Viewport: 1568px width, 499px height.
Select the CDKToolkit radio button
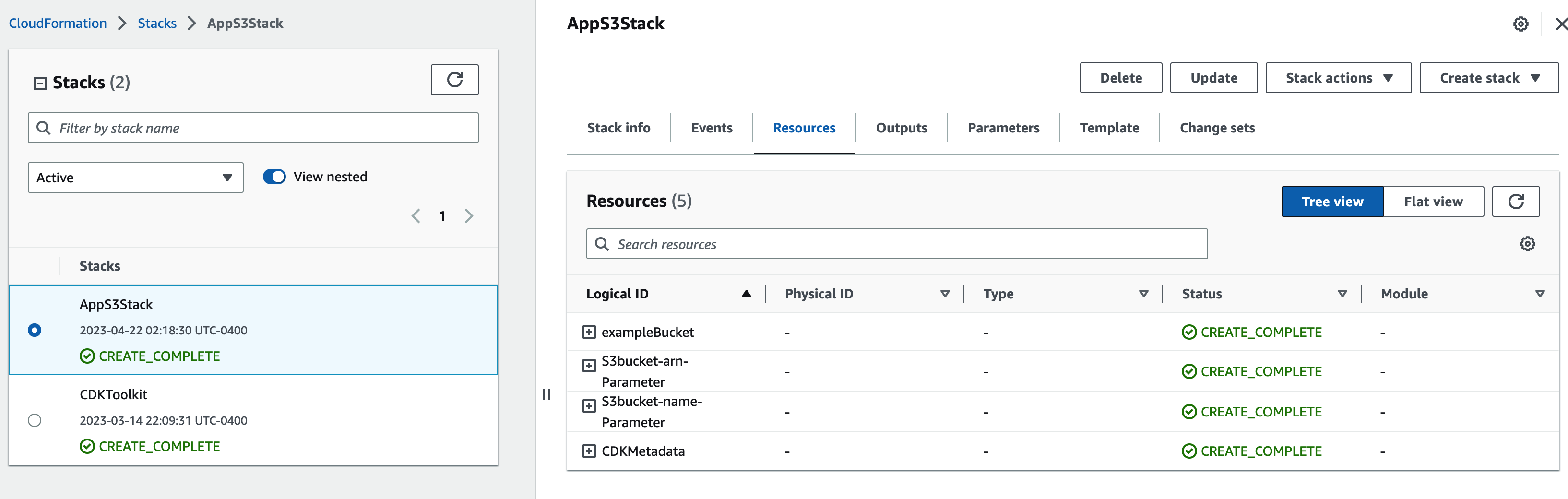pos(35,420)
